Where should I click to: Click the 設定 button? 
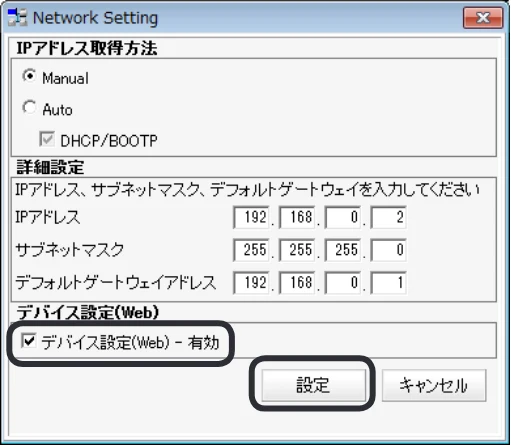pyautogui.click(x=313, y=385)
